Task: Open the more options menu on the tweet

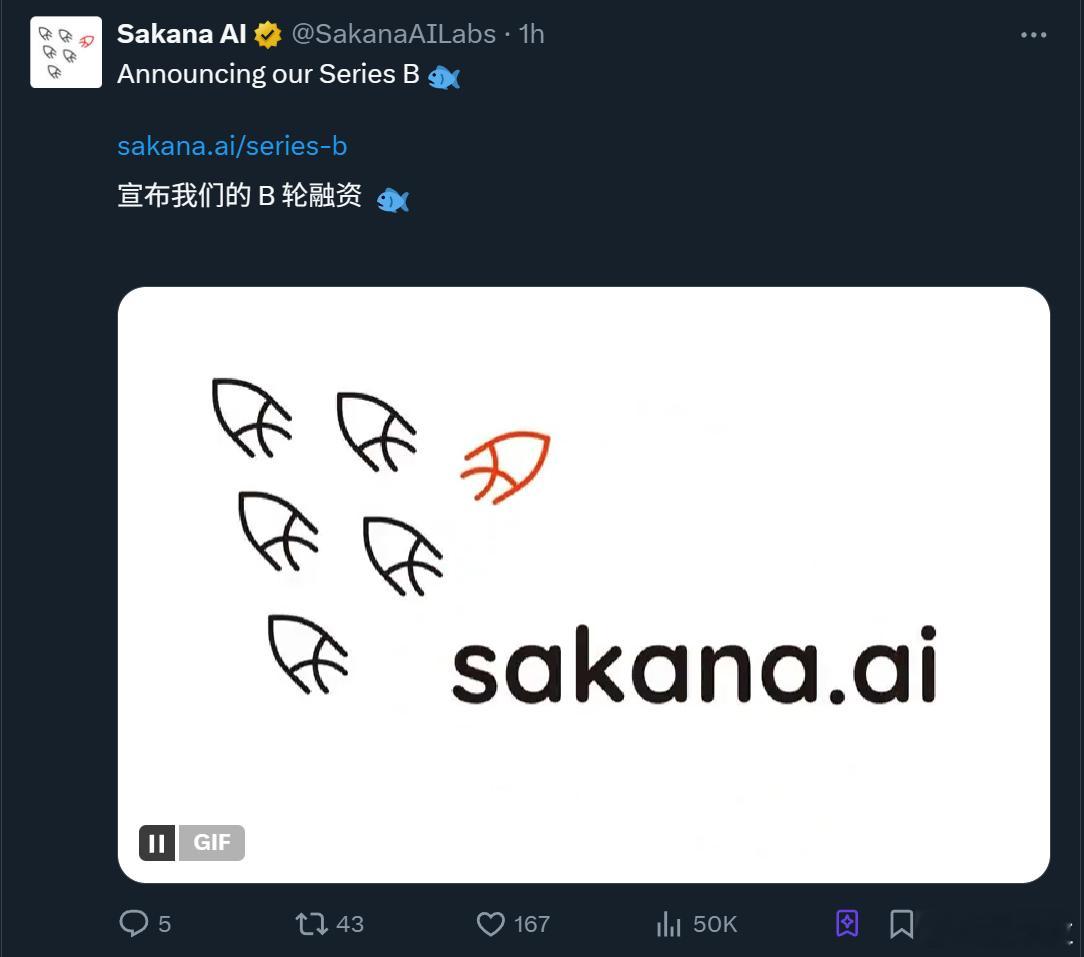Action: pyautogui.click(x=1032, y=33)
